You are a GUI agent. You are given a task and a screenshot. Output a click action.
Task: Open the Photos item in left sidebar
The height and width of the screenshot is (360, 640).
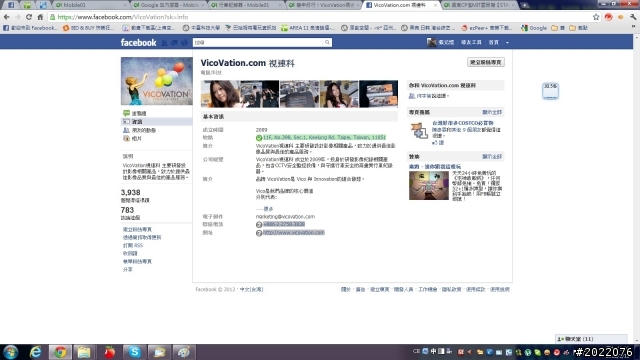pos(132,139)
